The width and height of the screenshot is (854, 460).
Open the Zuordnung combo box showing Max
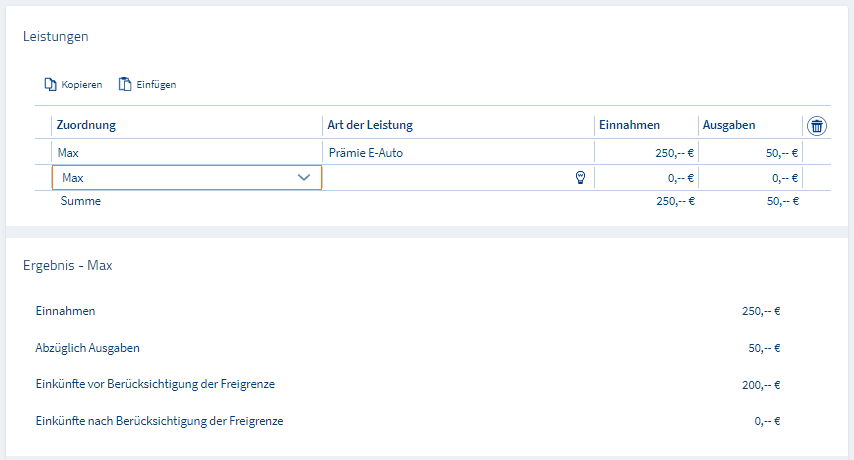pyautogui.click(x=187, y=177)
